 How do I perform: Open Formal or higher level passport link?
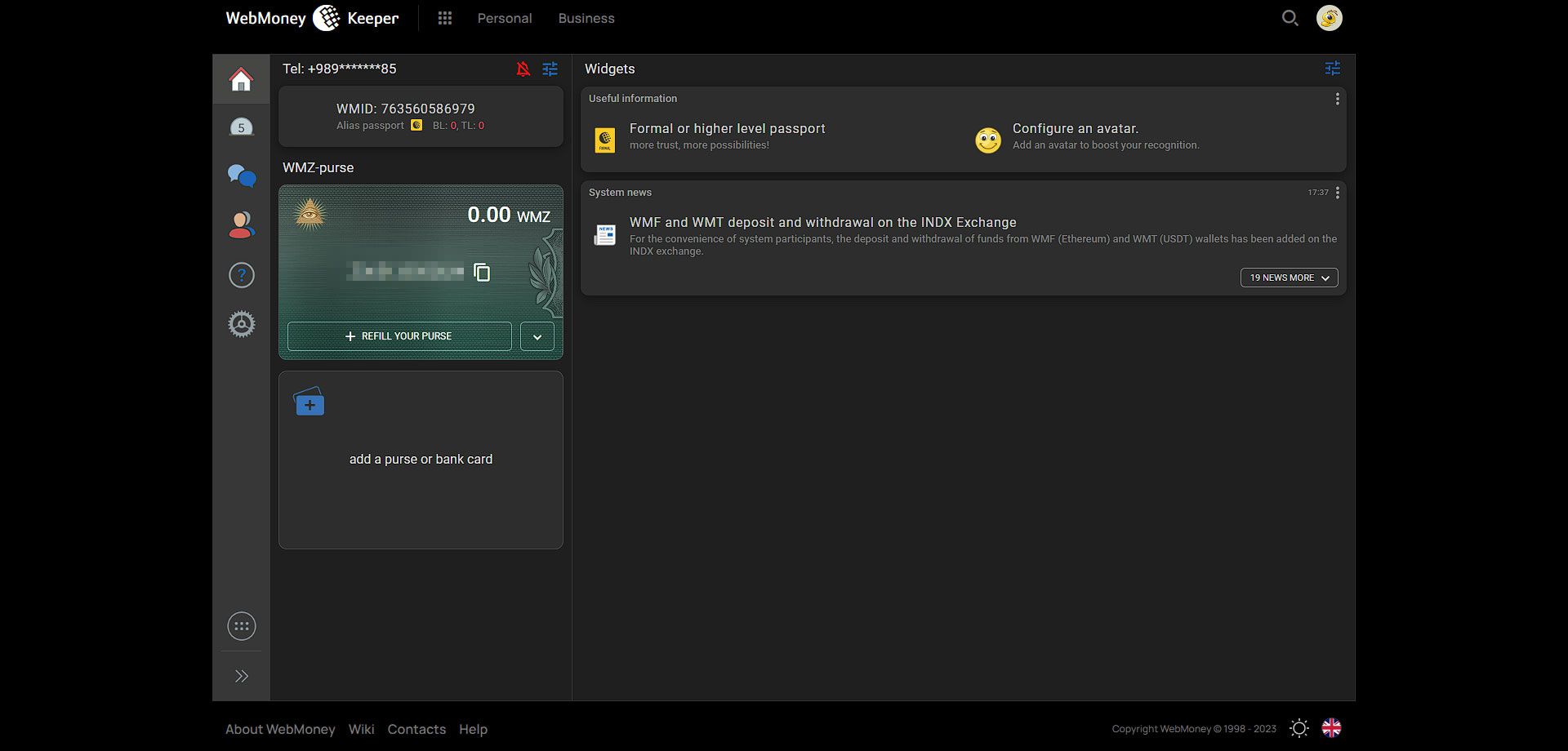pyautogui.click(x=727, y=129)
